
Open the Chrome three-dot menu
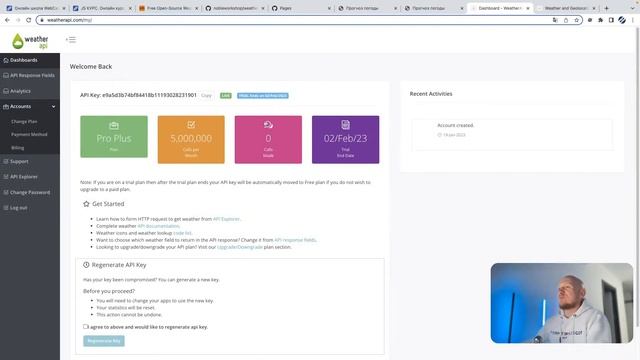(633, 20)
